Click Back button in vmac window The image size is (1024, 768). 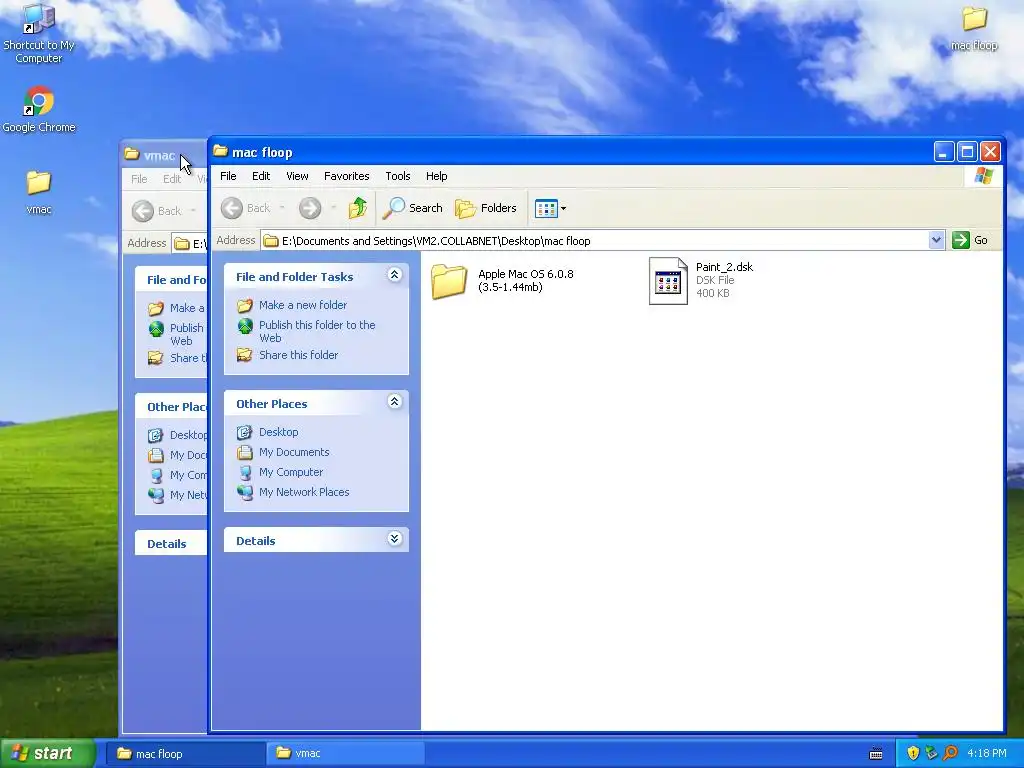tap(157, 211)
